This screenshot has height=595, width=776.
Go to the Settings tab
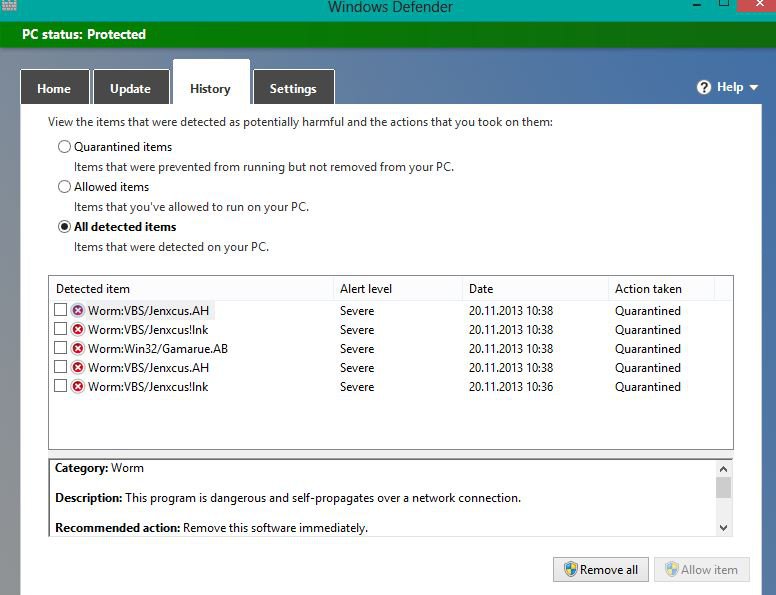pos(293,88)
